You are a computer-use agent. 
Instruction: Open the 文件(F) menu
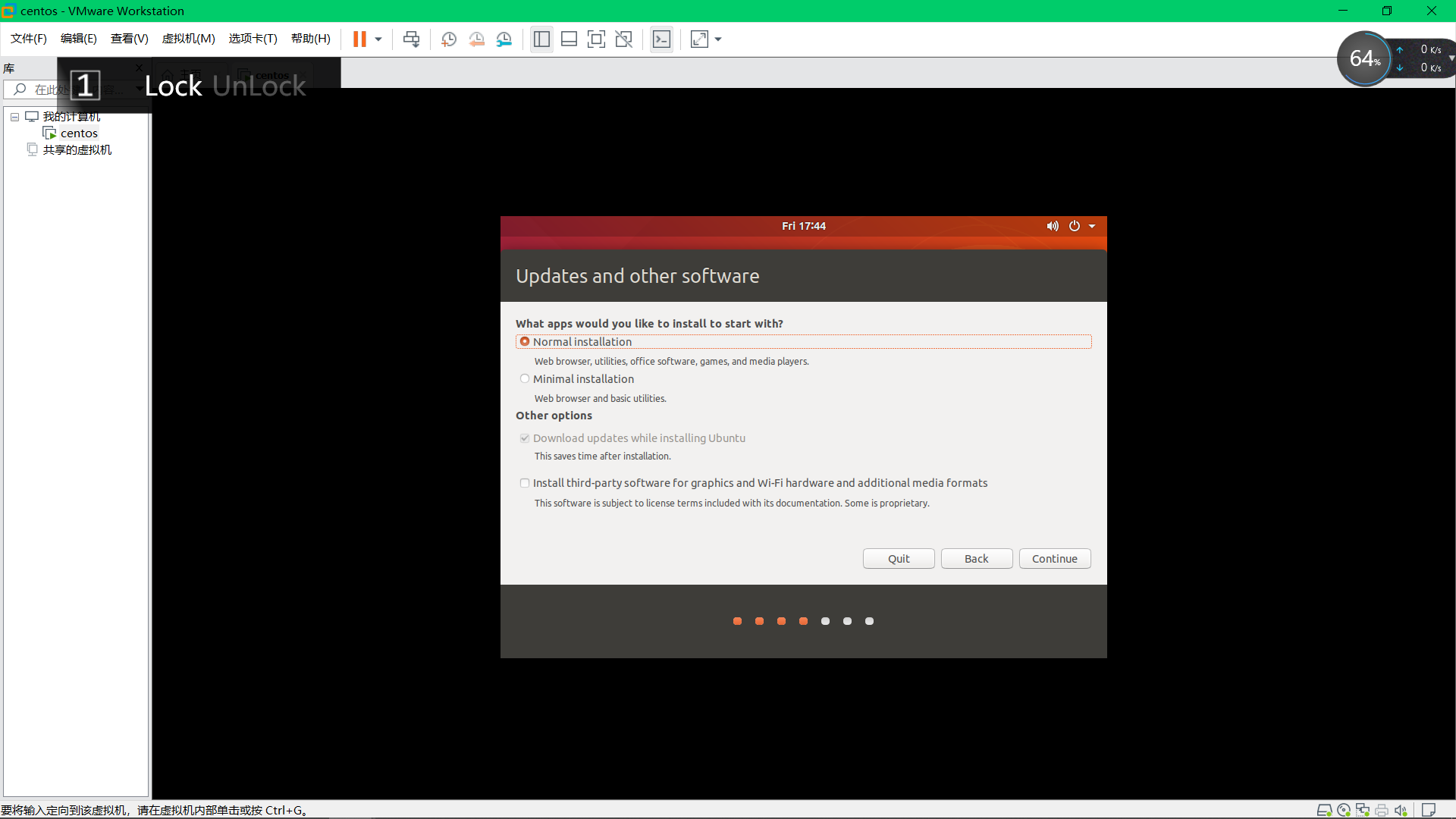[29, 39]
